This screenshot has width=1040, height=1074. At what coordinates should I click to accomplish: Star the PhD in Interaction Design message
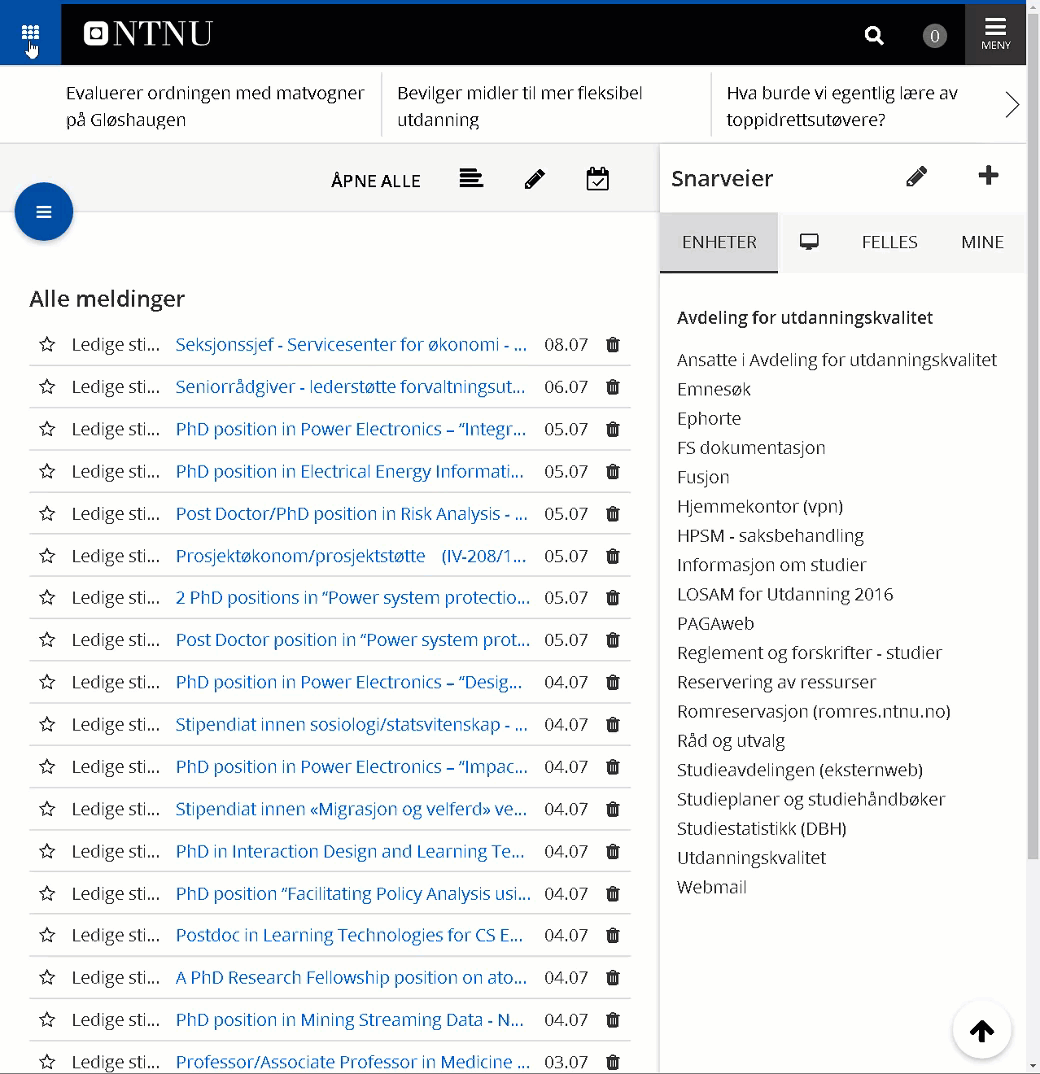(47, 851)
